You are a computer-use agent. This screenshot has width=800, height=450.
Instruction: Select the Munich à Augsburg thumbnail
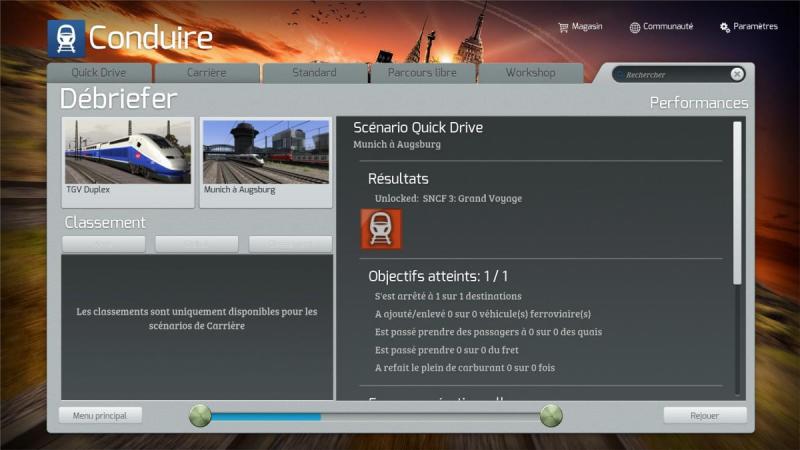(x=266, y=162)
